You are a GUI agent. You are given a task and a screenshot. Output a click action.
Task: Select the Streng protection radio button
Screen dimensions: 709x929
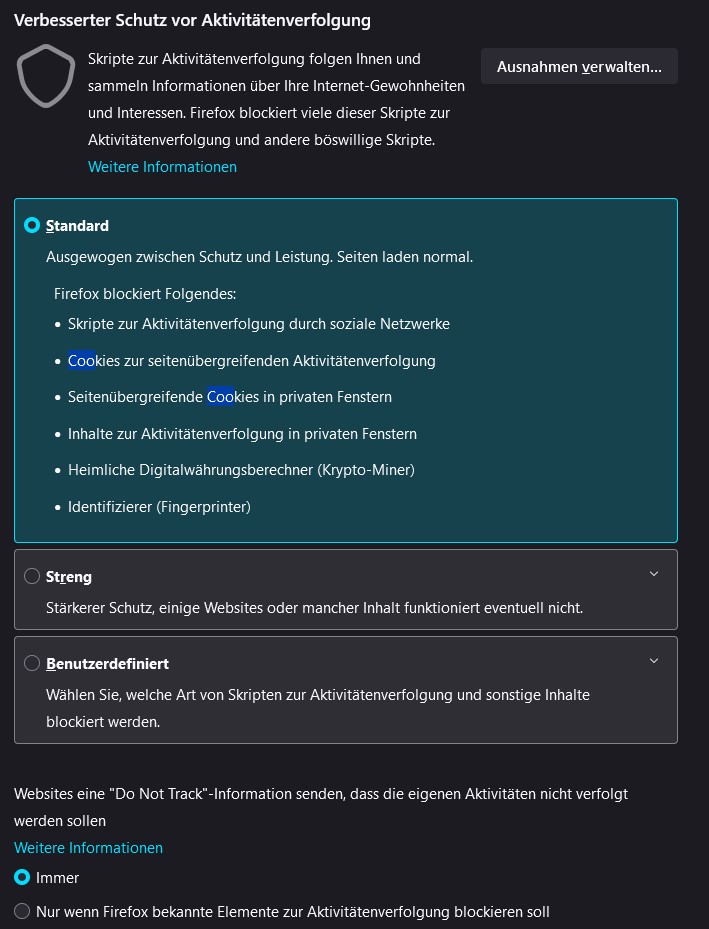[x=32, y=576]
